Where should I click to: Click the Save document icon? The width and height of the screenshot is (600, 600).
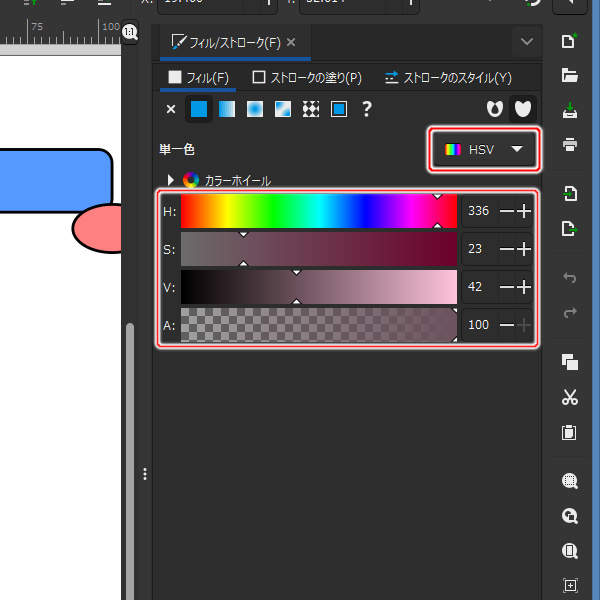pyautogui.click(x=570, y=109)
